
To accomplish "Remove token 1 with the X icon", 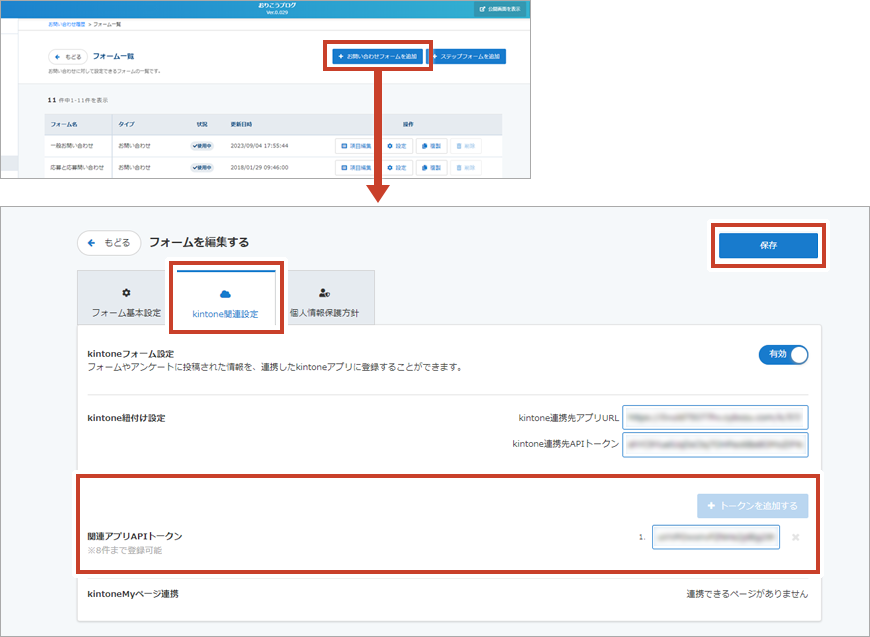I will click(795, 538).
